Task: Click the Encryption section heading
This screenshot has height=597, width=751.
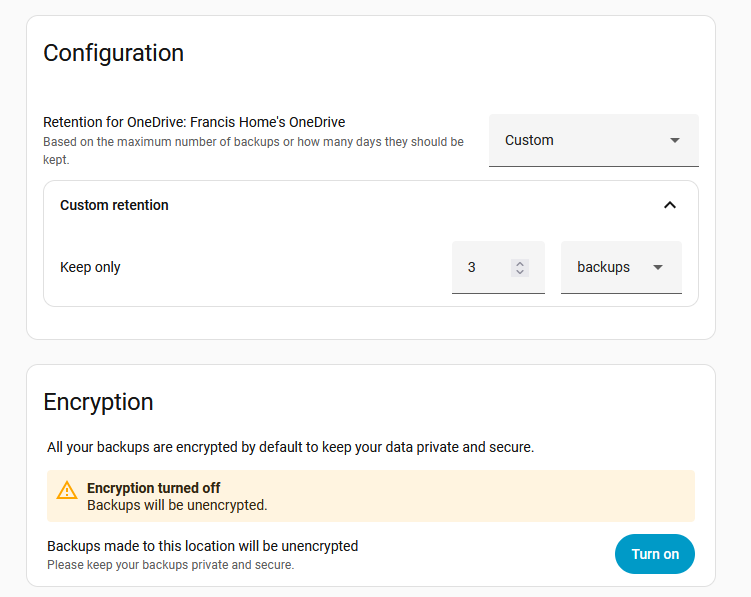Action: (98, 402)
